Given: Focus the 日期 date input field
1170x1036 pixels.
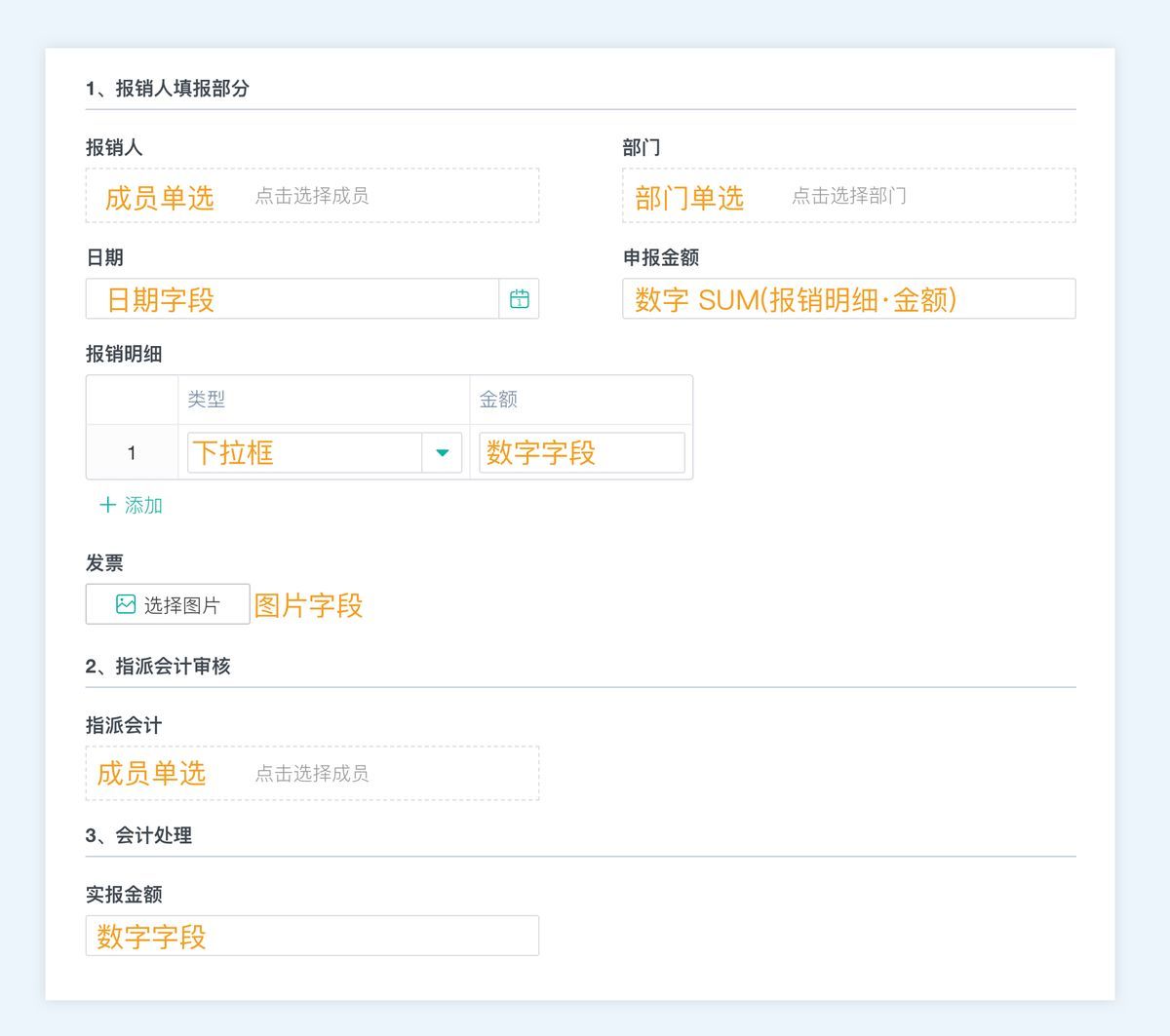Looking at the screenshot, I should point(292,299).
